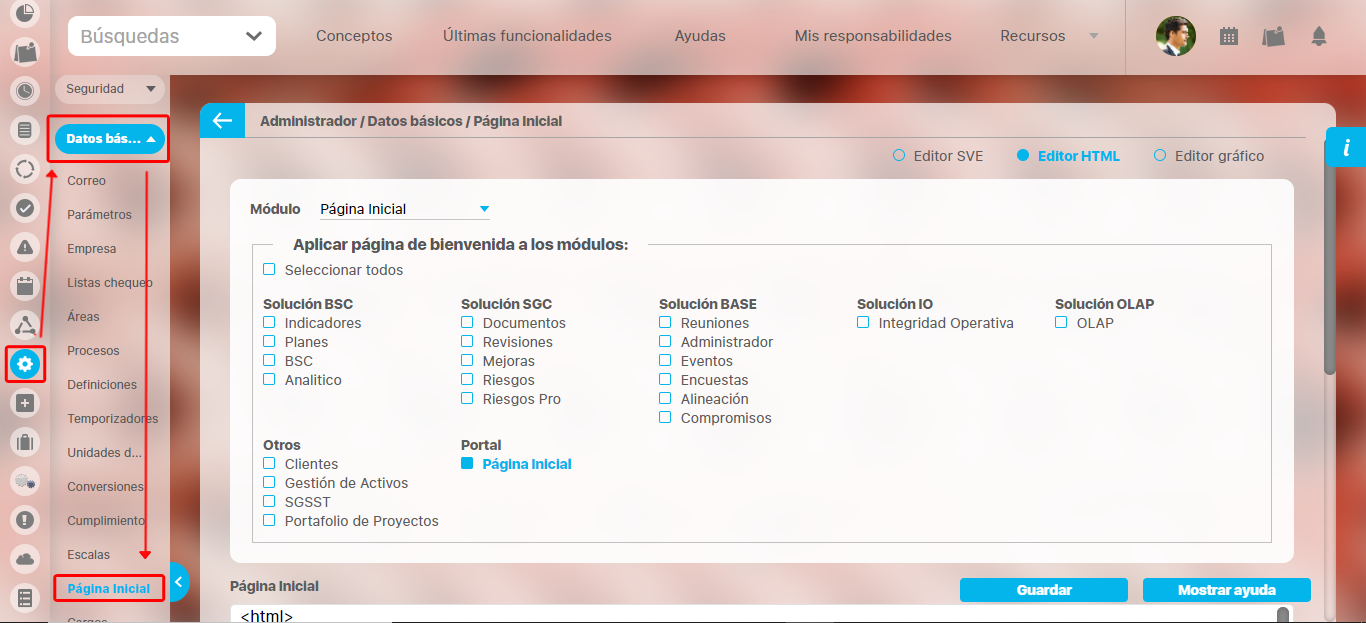This screenshot has width=1366, height=623.
Task: Check the Seleccionar todos checkbox
Action: (x=269, y=270)
